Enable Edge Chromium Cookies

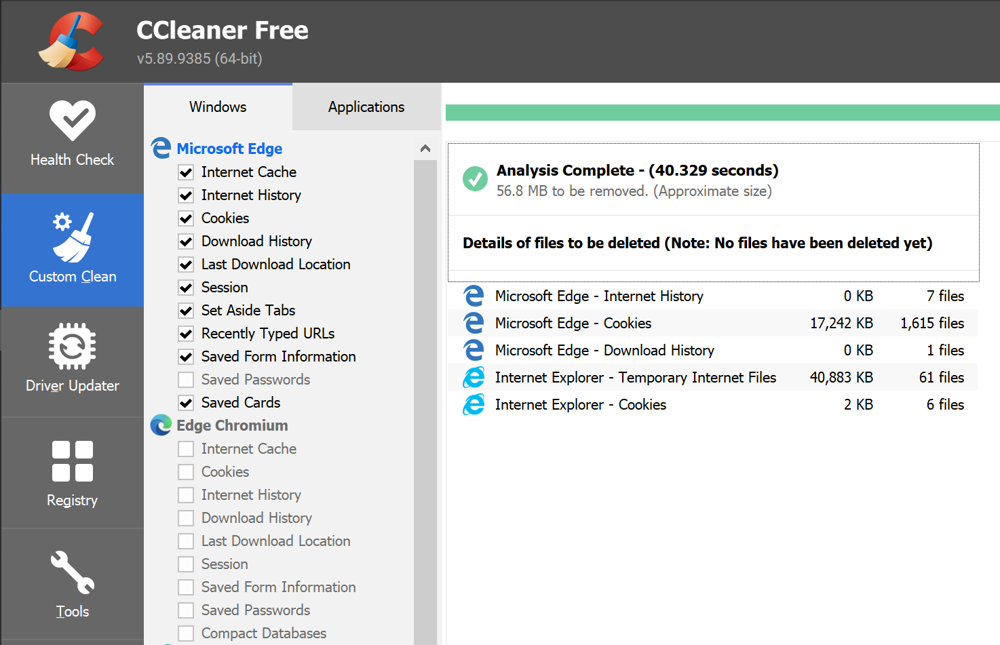pos(186,472)
